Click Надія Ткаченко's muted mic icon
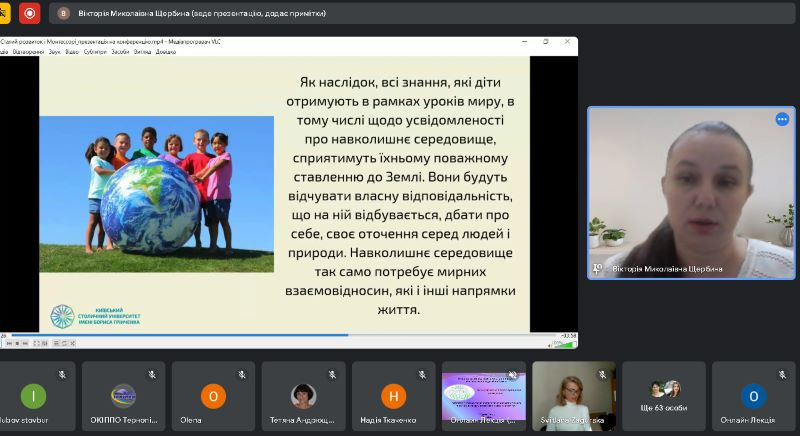Viewport: 800px width, 436px height. [422, 375]
